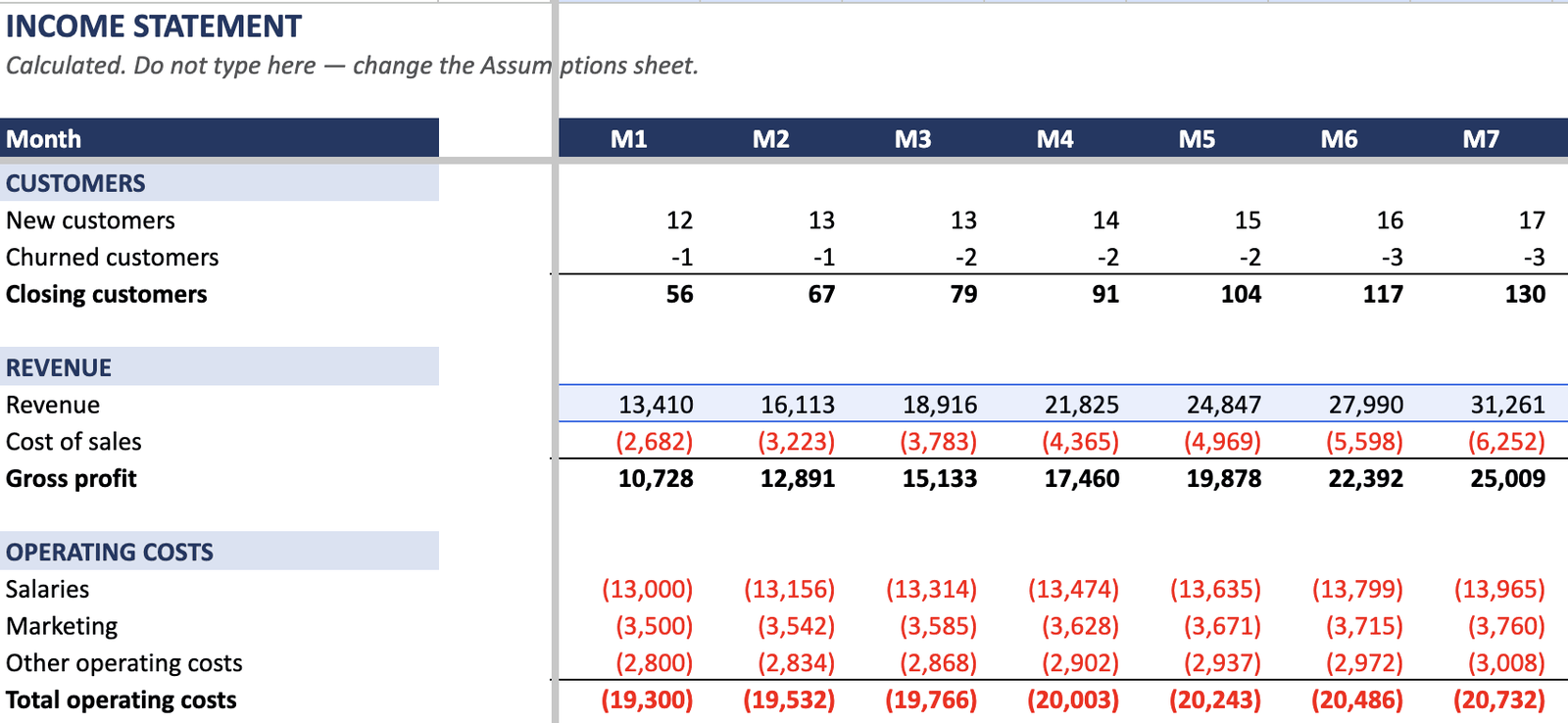
Task: Select the M2 column header
Action: 771,138
